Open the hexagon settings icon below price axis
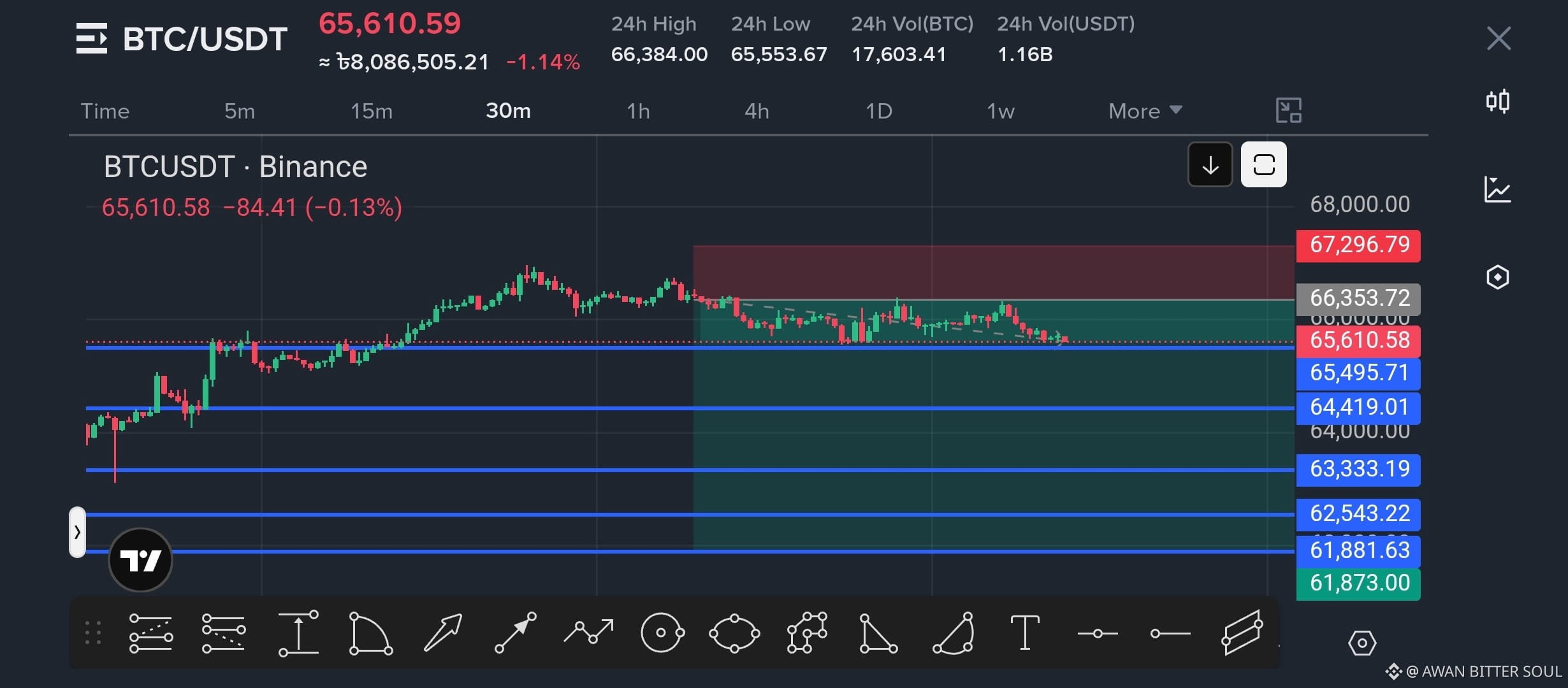The width and height of the screenshot is (1568, 688). (x=1362, y=643)
